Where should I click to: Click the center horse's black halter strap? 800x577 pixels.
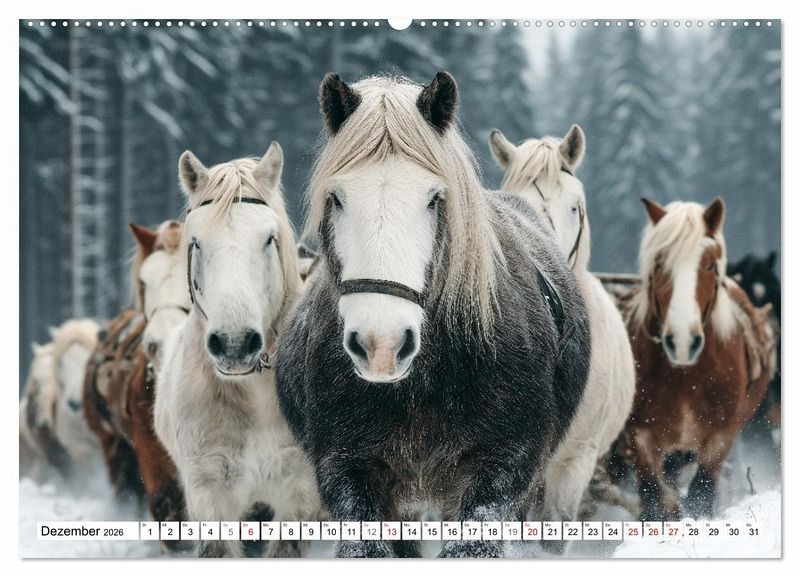380,289
